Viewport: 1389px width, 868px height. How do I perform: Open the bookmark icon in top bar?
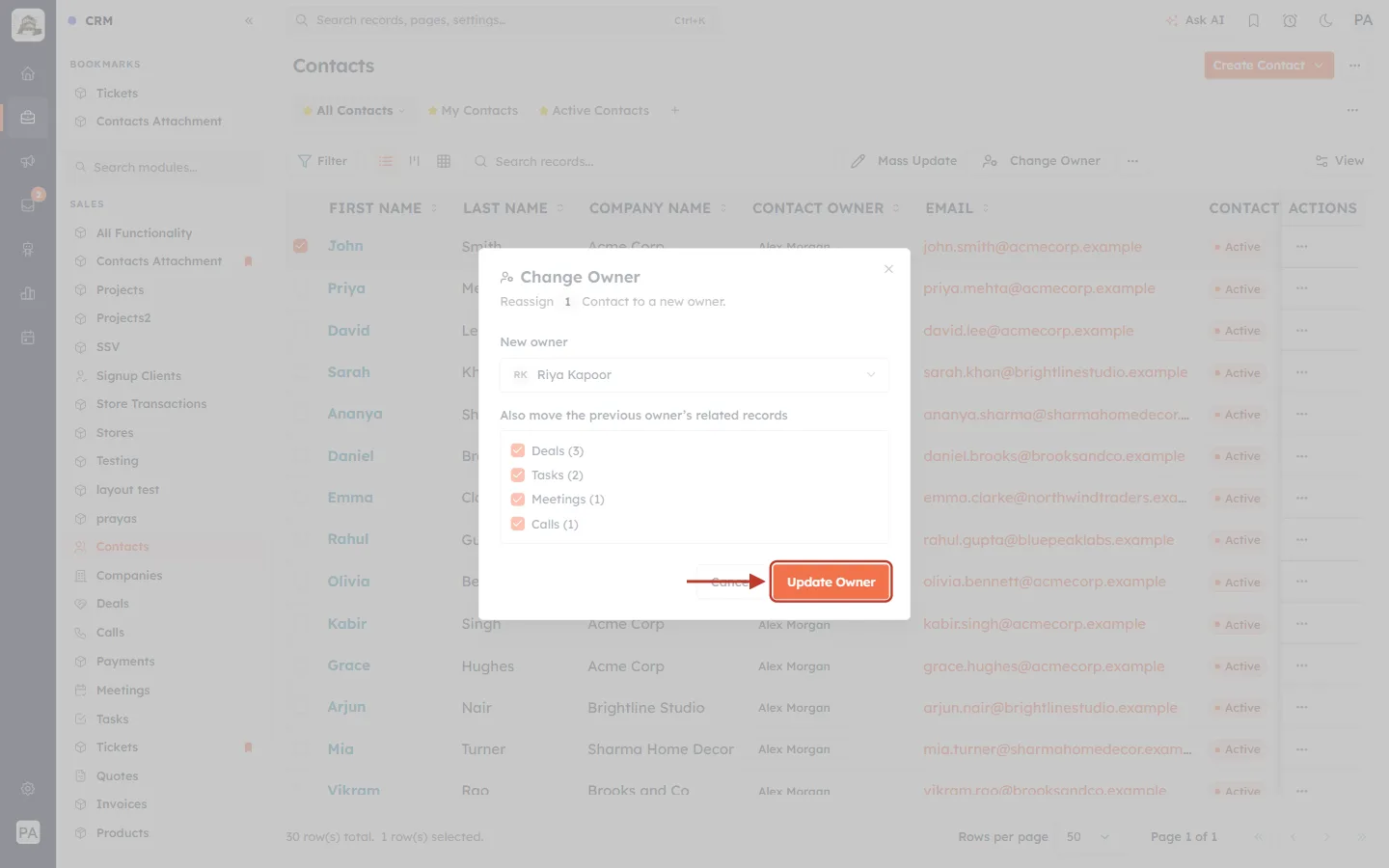click(1254, 20)
